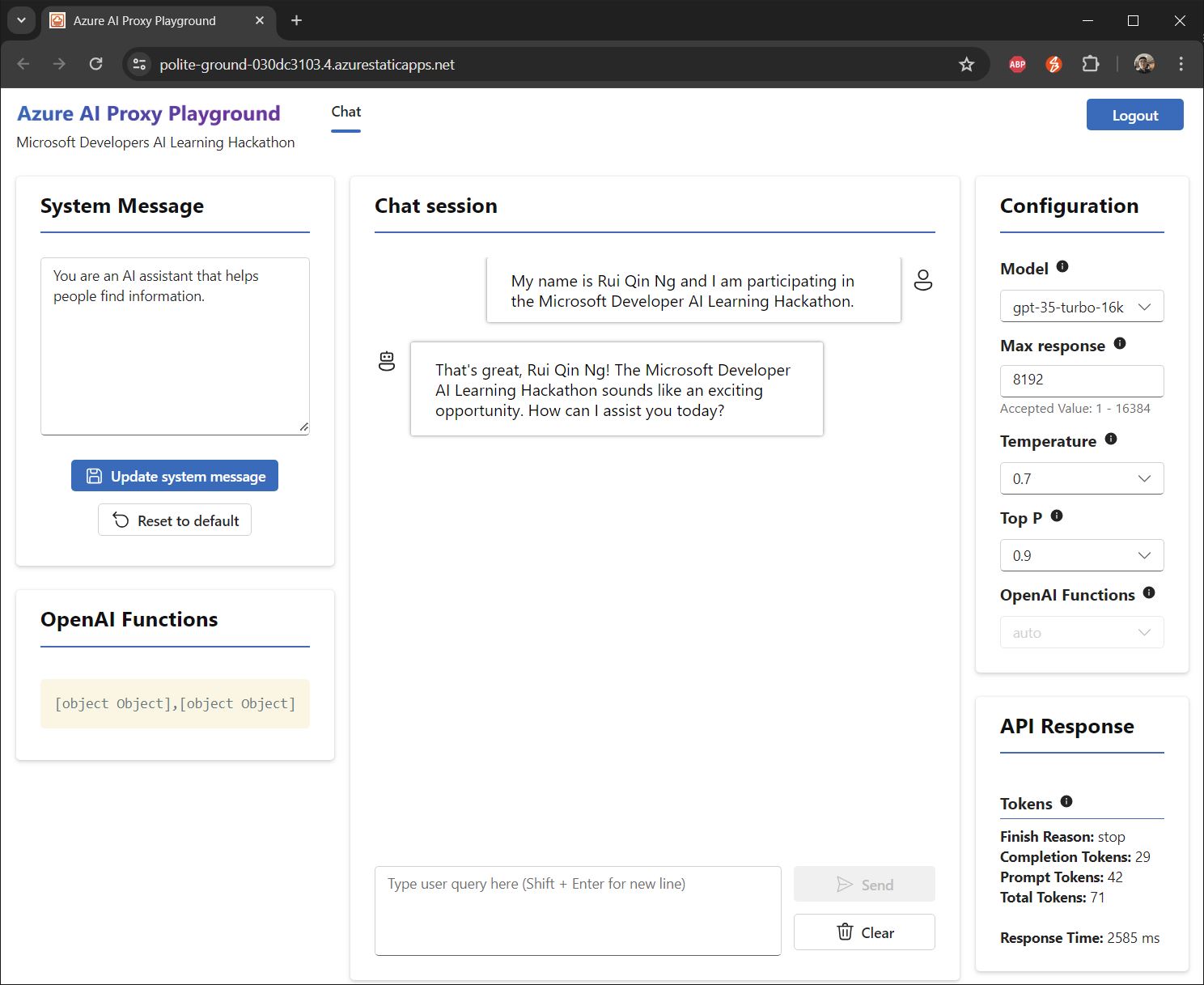Log out using the Logout button

1134,115
